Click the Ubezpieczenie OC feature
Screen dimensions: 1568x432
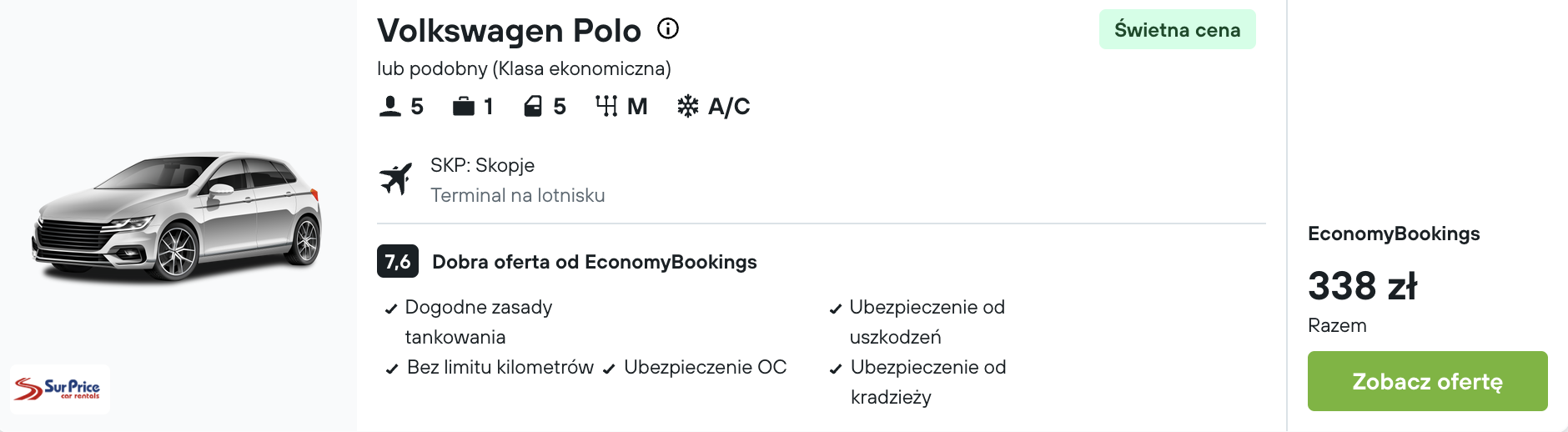point(705,367)
